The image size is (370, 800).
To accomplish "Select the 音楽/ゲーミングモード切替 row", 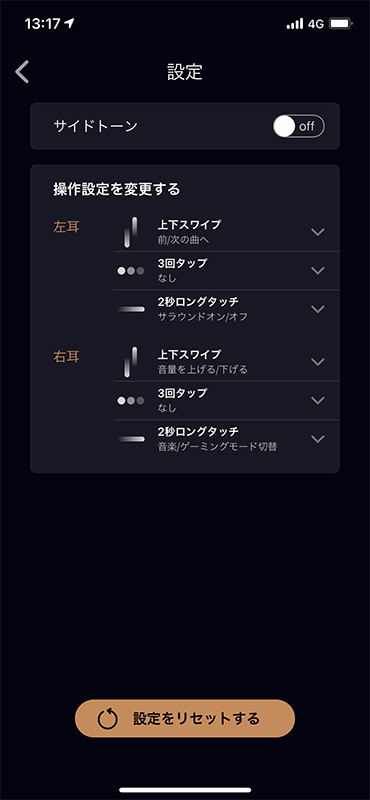I will (x=227, y=439).
